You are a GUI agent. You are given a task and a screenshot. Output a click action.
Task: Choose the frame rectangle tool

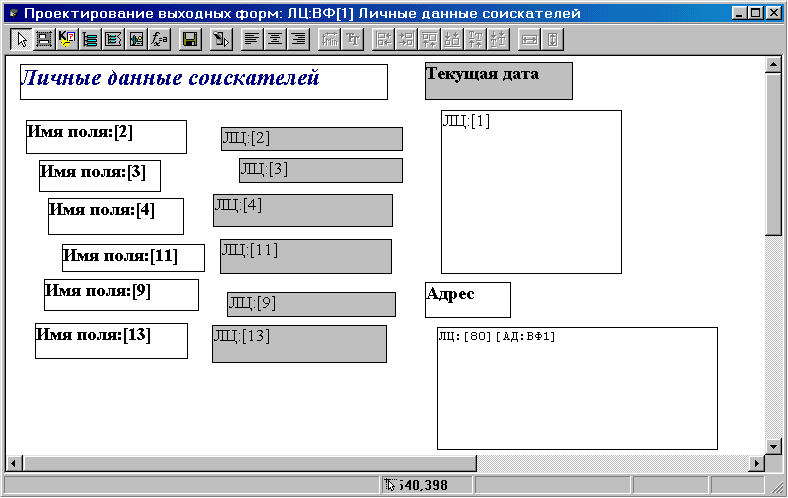click(x=44, y=39)
